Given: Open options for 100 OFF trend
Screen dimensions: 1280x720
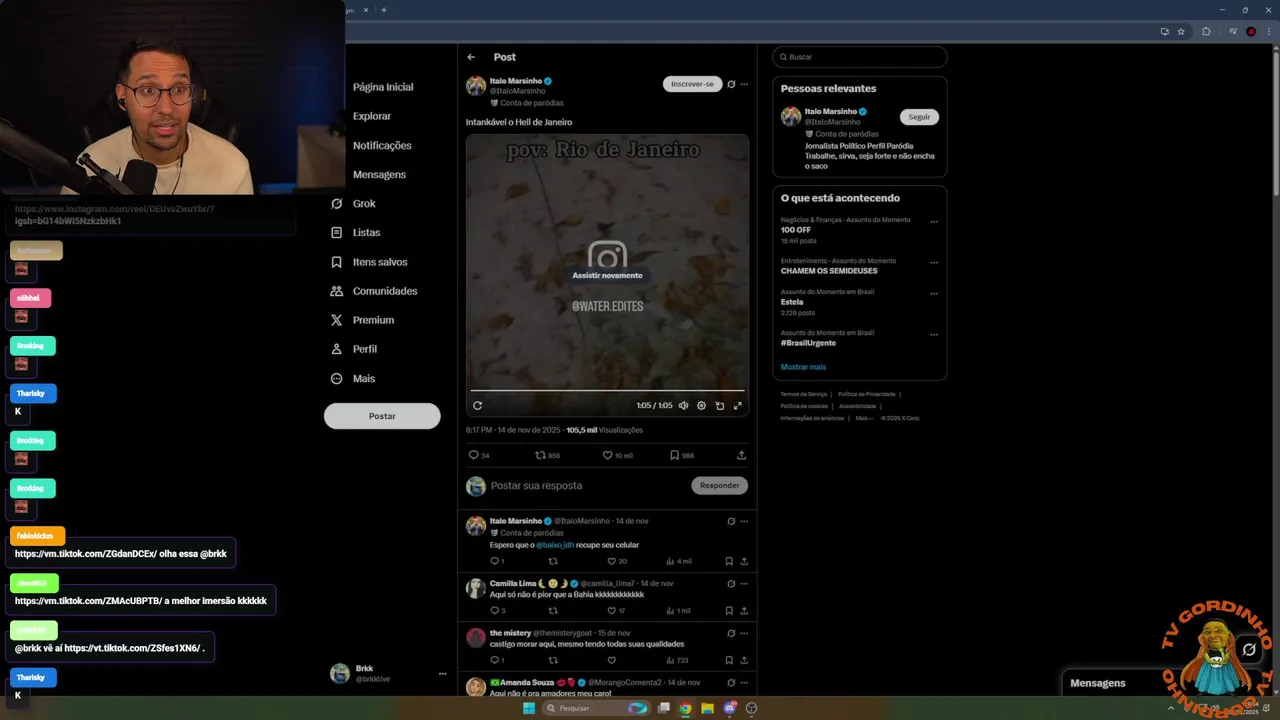Looking at the screenshot, I should click(934, 222).
